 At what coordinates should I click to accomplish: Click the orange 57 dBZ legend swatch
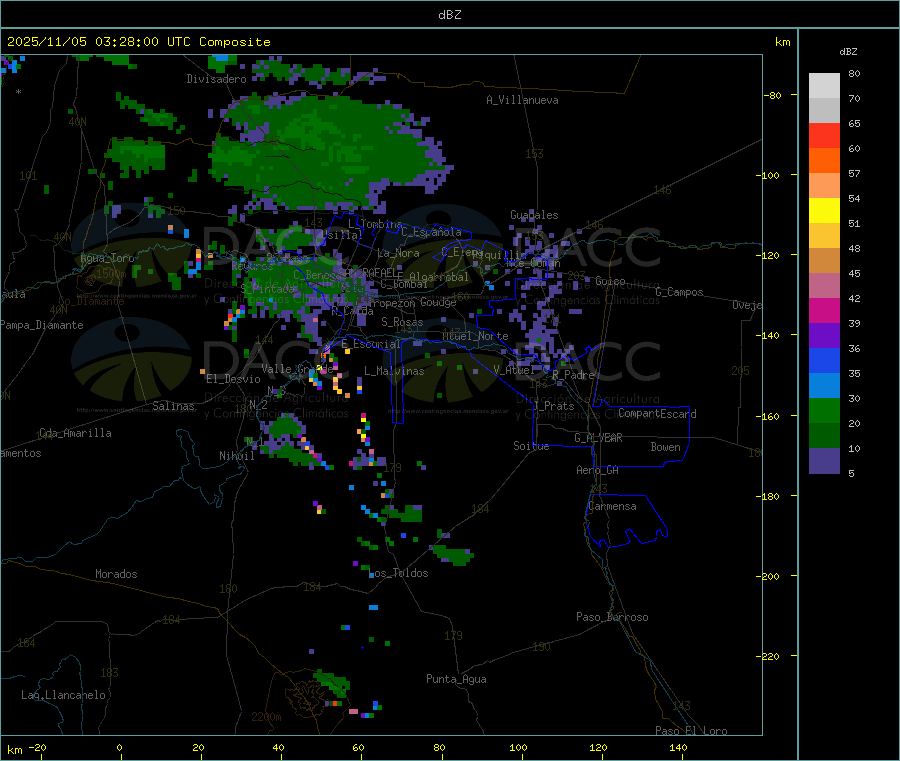point(824,161)
